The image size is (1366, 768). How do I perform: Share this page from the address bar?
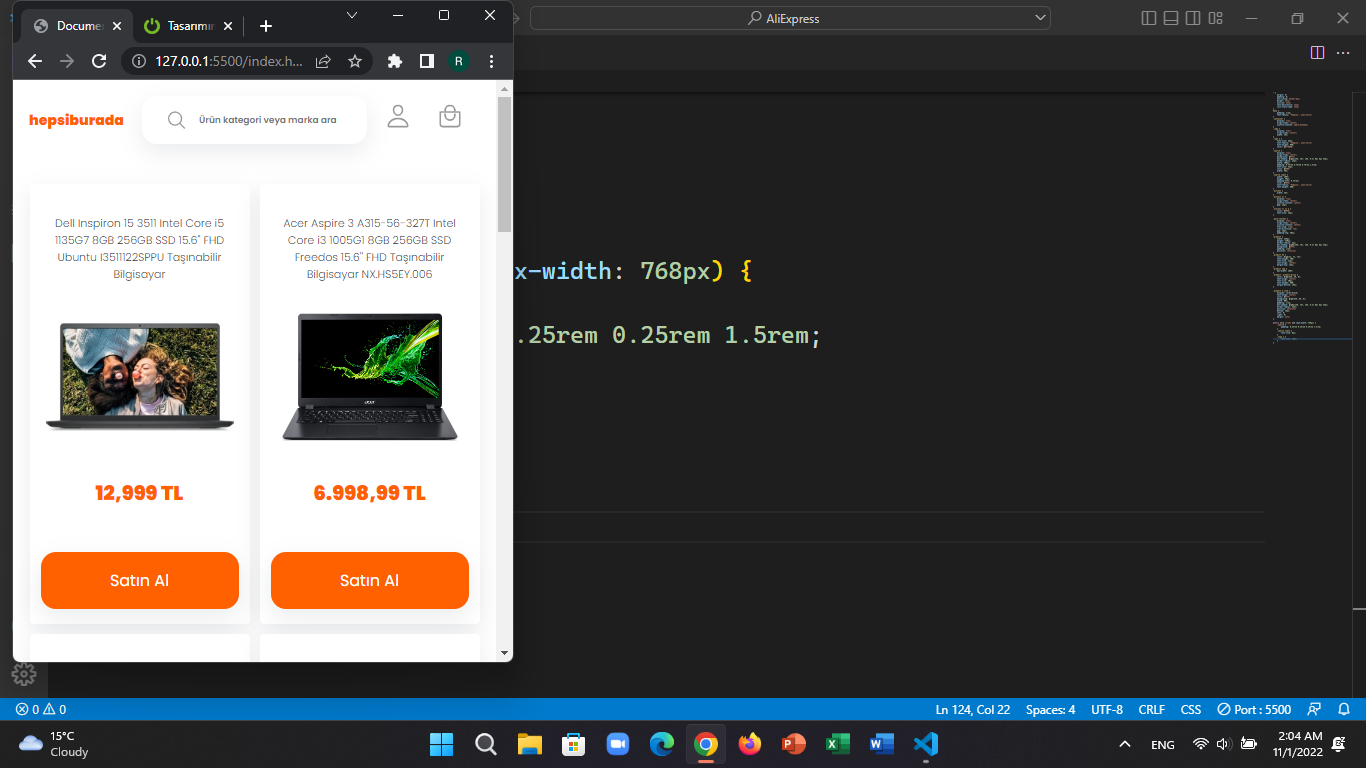(x=323, y=61)
